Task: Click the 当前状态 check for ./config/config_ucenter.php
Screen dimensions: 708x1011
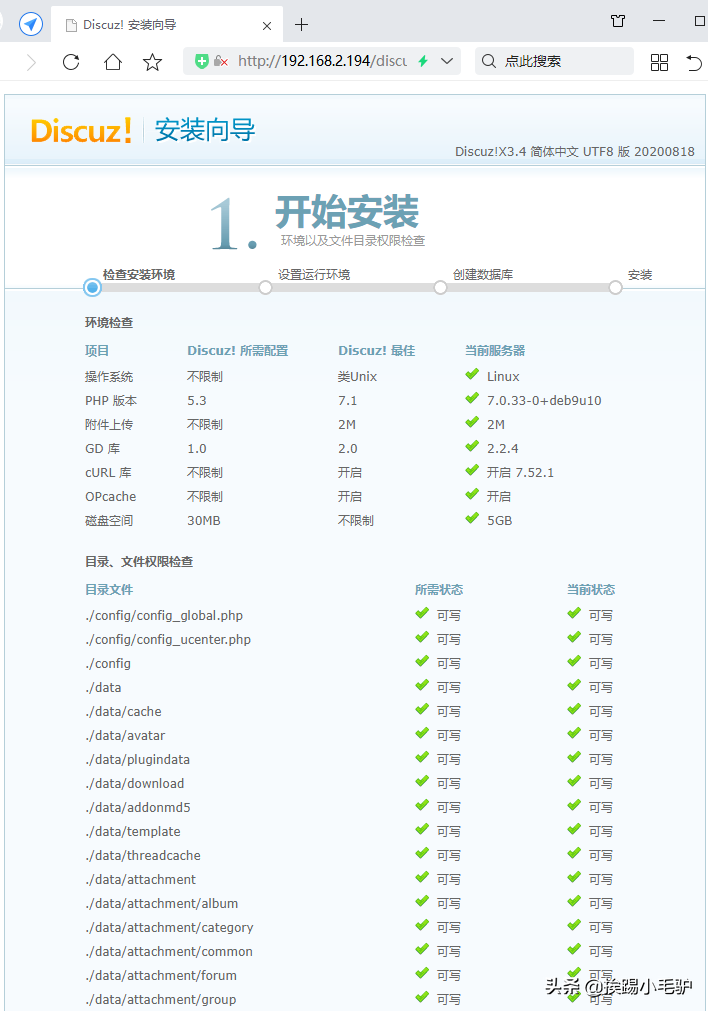Action: [574, 637]
